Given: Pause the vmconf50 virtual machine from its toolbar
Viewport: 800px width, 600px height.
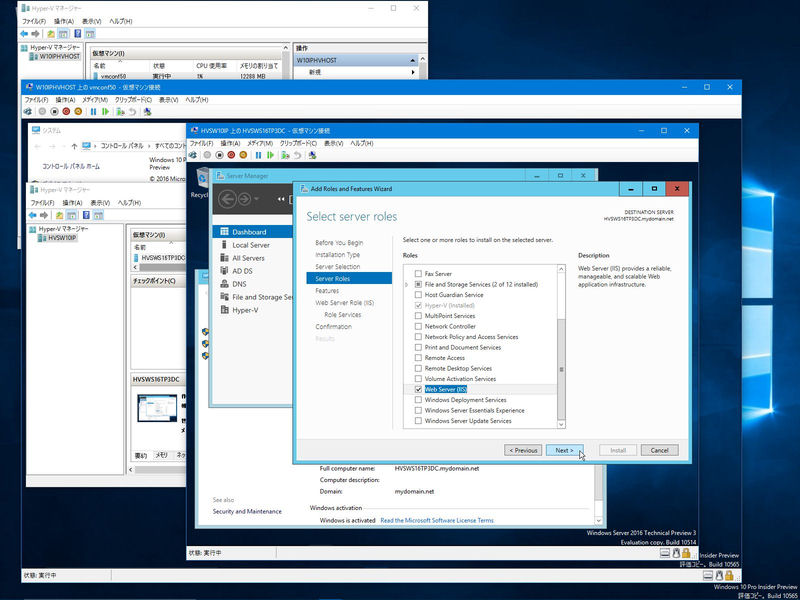Looking at the screenshot, I should 93,111.
